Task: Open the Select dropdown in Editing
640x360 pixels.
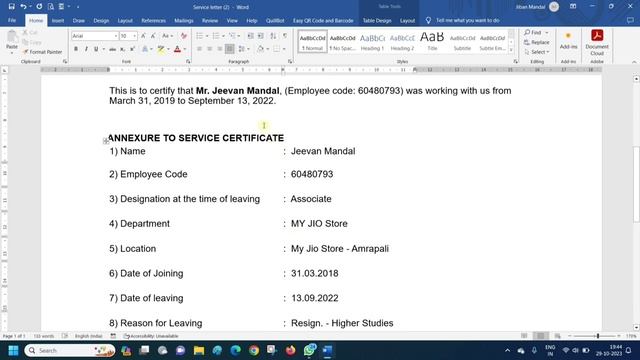Action: click(537, 52)
